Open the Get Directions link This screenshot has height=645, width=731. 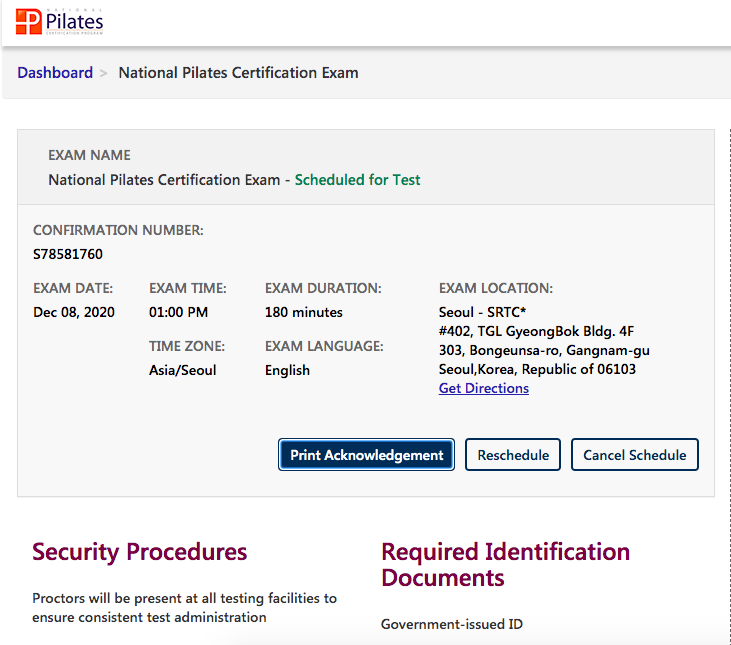483,388
